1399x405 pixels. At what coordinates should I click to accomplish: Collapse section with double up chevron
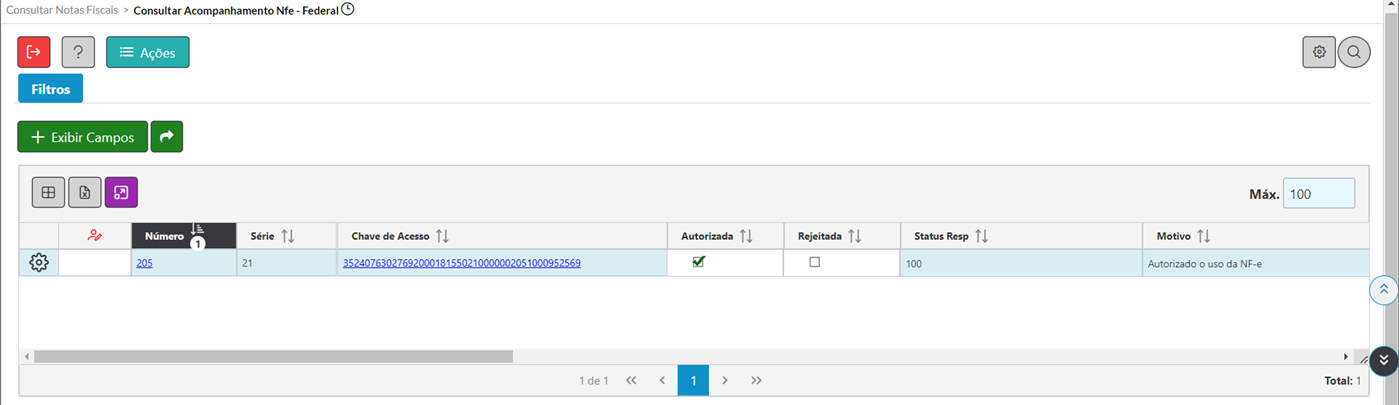click(x=1384, y=289)
